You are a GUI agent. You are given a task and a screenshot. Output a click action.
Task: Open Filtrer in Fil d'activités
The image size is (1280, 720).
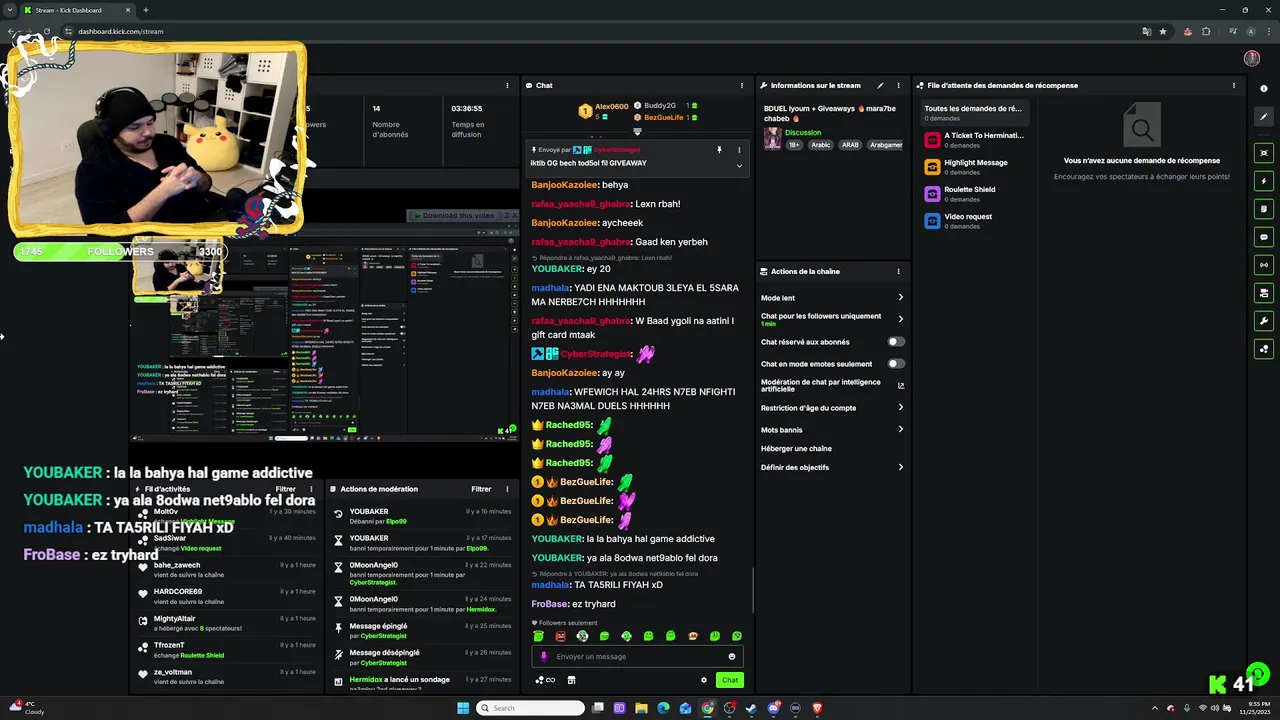pos(285,489)
